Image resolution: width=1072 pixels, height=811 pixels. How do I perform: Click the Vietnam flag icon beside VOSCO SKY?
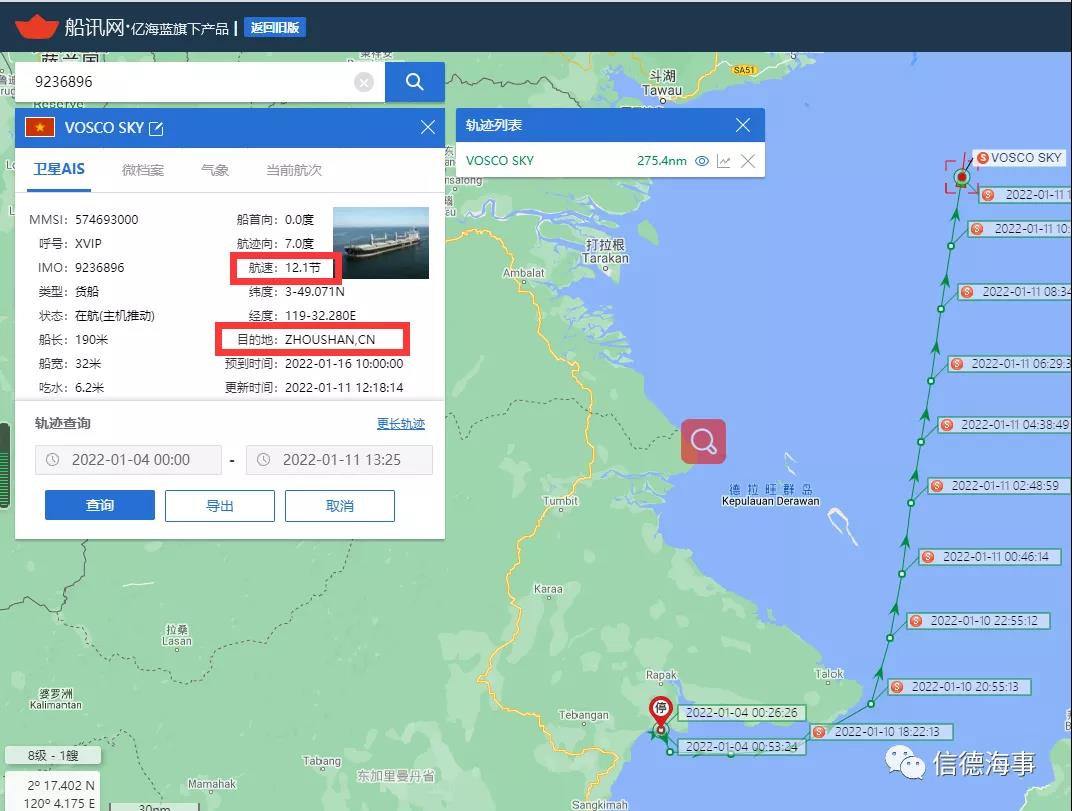pos(42,127)
